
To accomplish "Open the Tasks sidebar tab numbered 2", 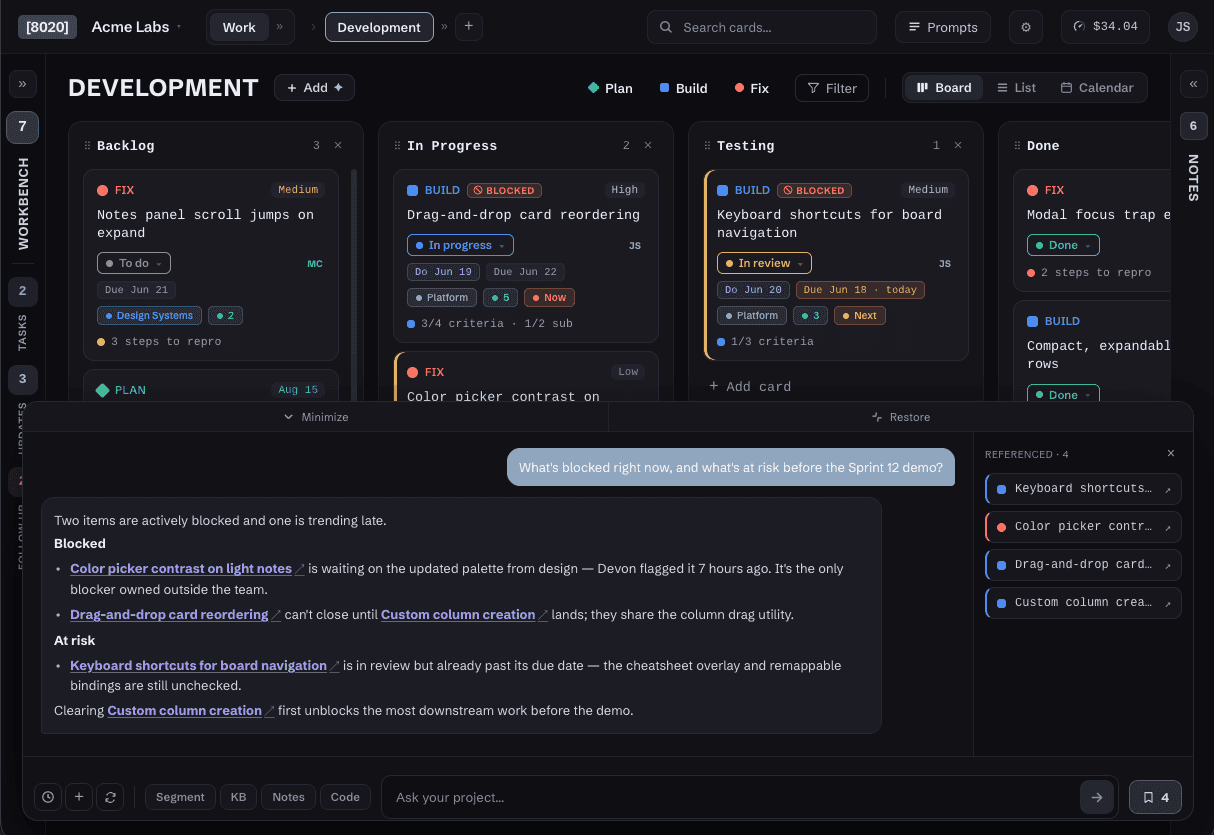I will tap(22, 292).
